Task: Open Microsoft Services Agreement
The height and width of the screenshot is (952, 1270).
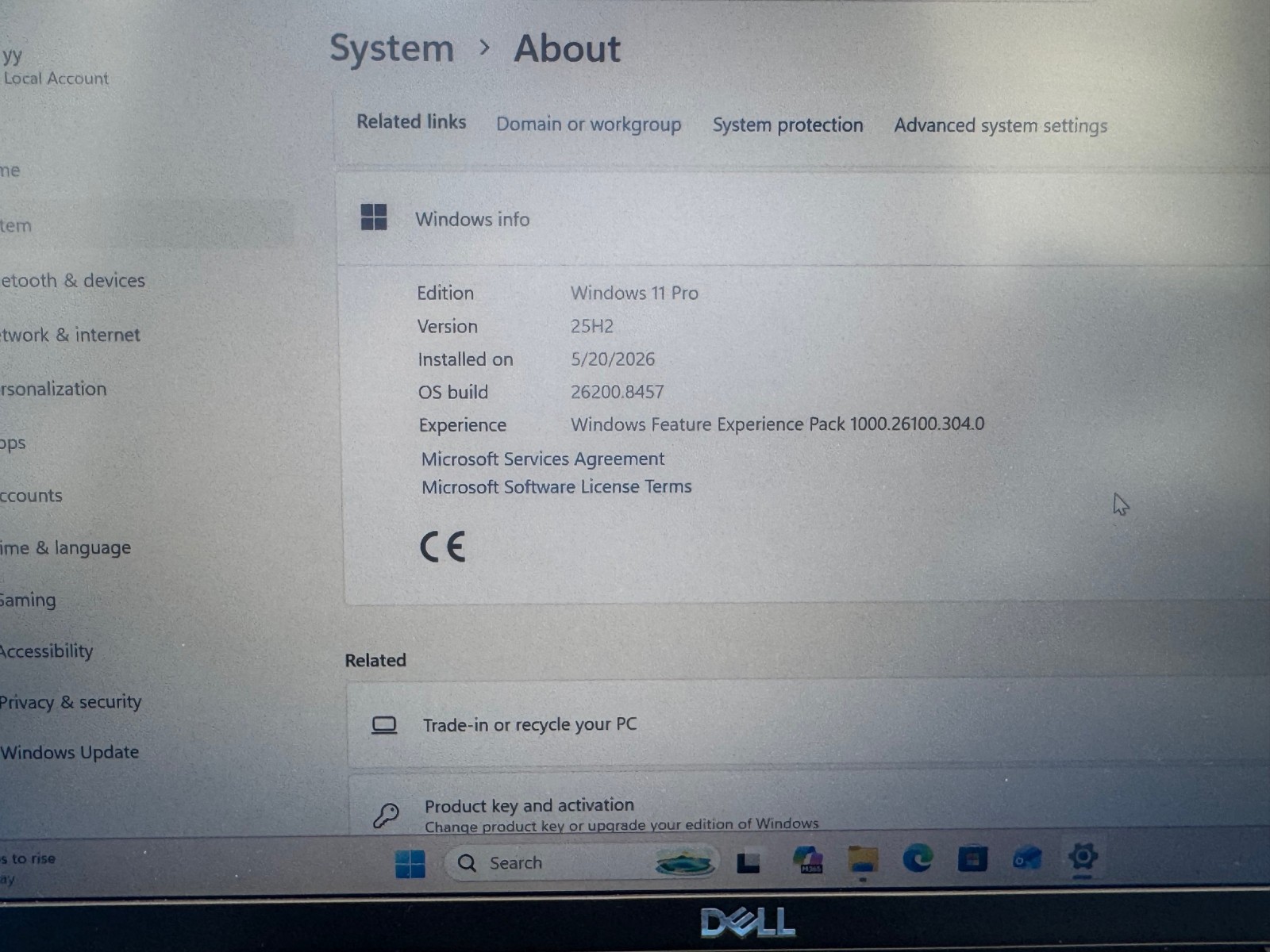Action: 543,459
